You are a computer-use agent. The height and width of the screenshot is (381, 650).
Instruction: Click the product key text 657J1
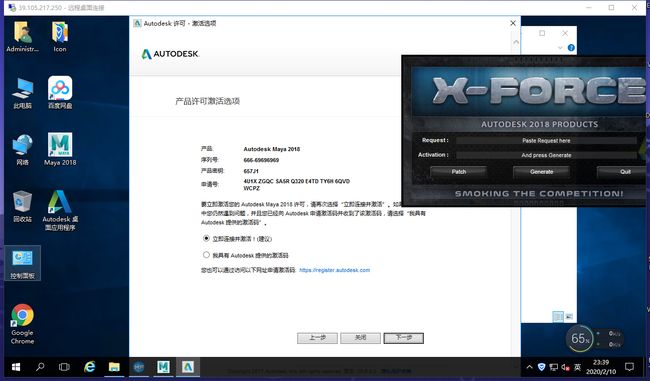click(251, 171)
